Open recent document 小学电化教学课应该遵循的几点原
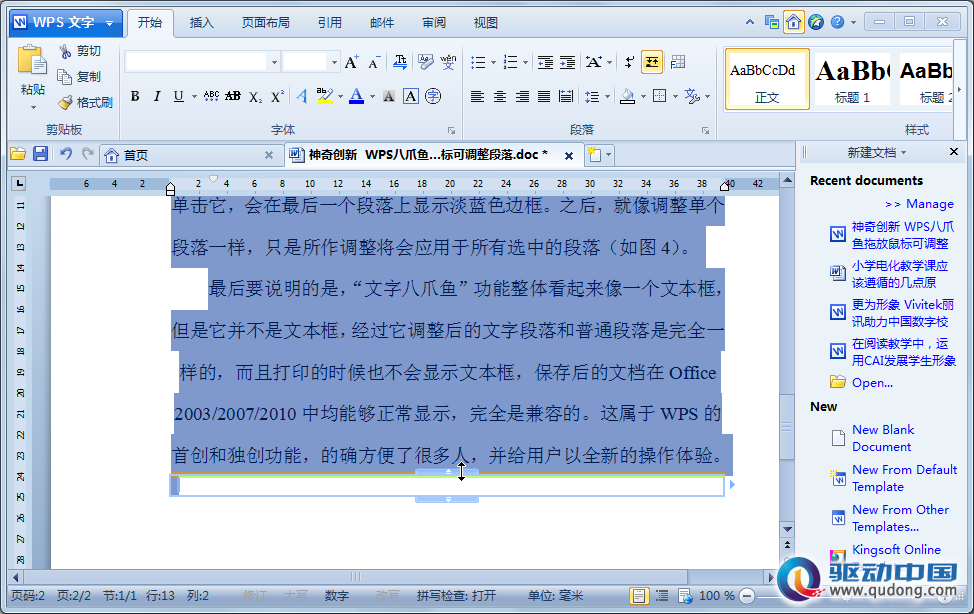 tap(899, 274)
